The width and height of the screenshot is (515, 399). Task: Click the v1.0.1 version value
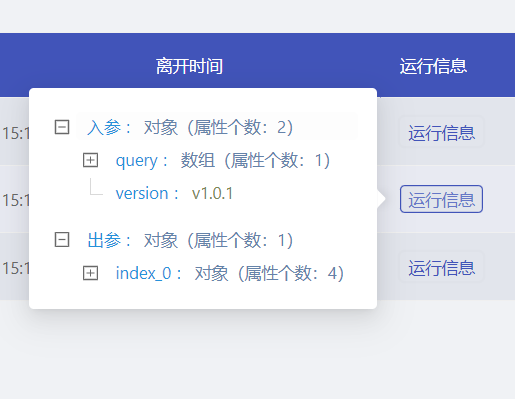[212, 194]
